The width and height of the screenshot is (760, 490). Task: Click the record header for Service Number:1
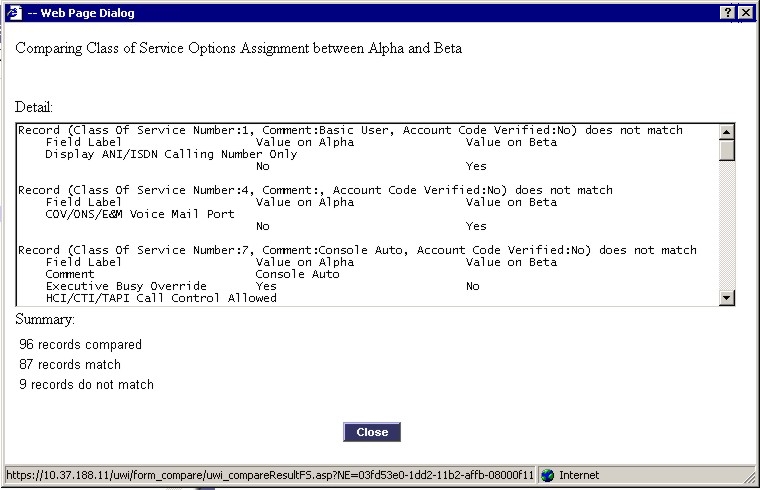350,130
